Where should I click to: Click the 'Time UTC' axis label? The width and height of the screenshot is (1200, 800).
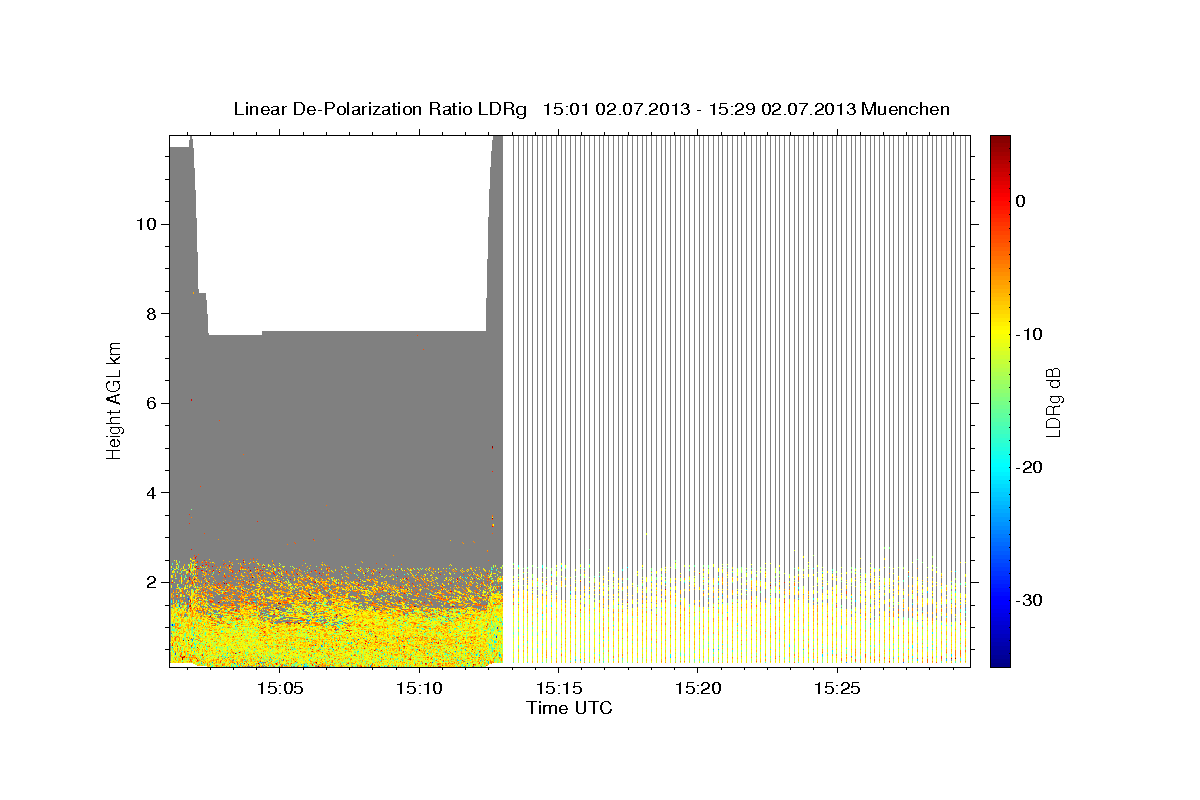tap(569, 708)
